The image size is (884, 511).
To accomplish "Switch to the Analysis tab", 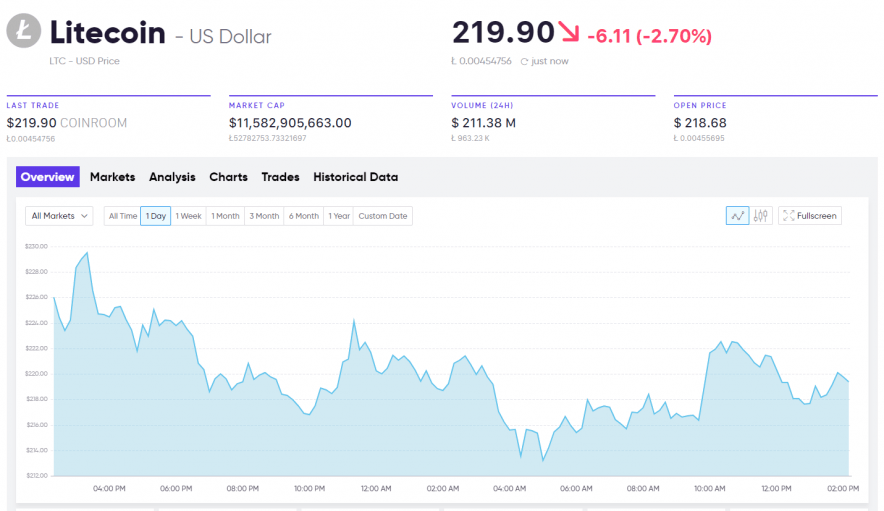I will [172, 177].
